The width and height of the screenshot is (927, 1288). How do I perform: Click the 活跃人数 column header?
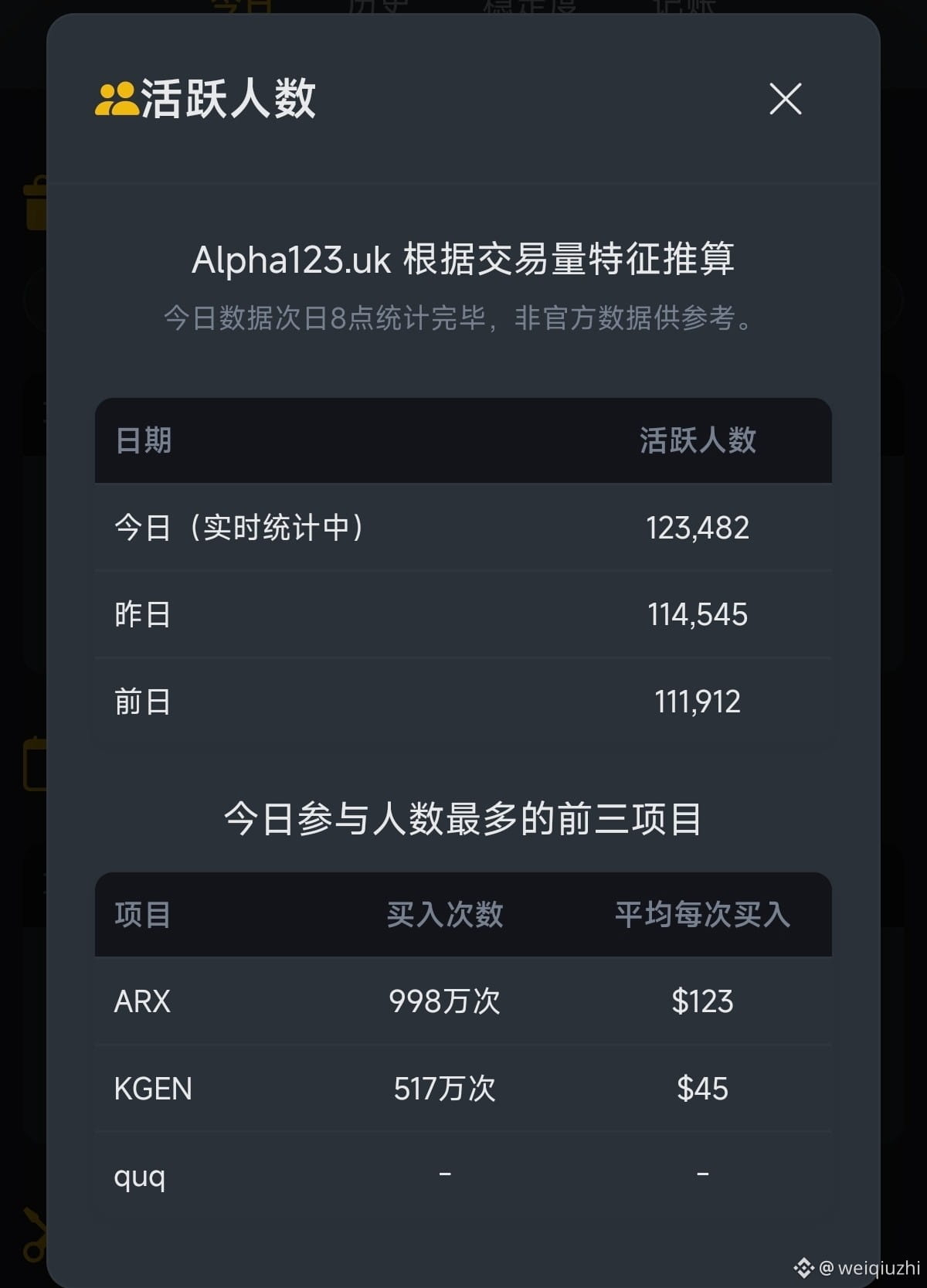698,440
